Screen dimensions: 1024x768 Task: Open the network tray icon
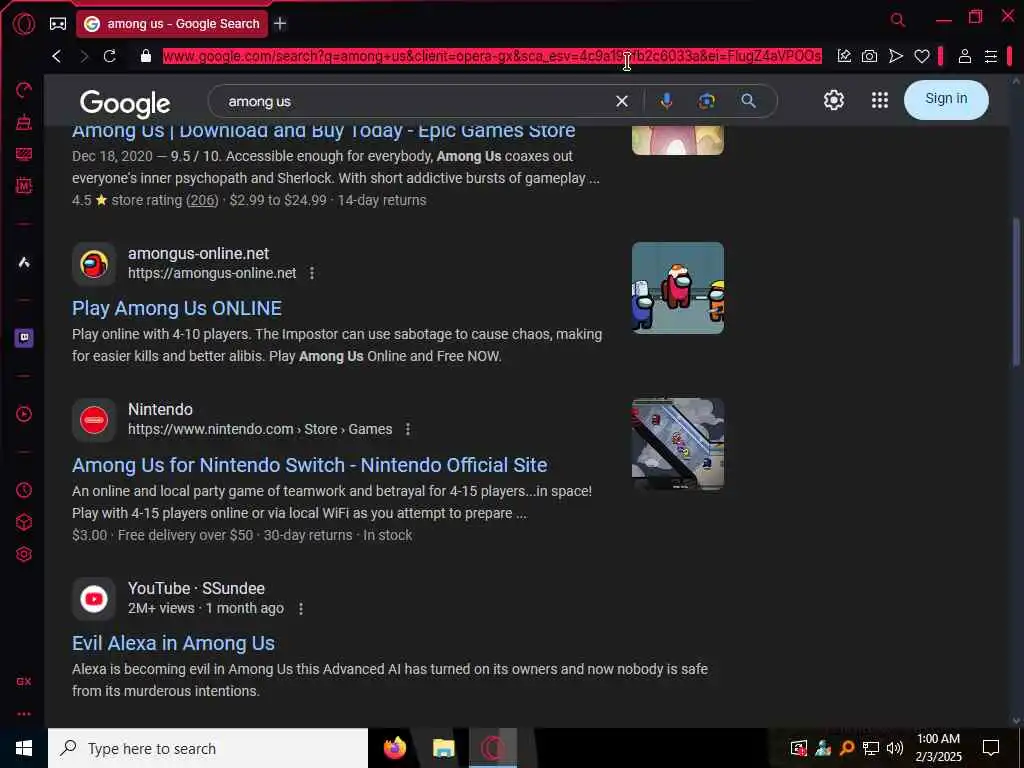point(871,748)
